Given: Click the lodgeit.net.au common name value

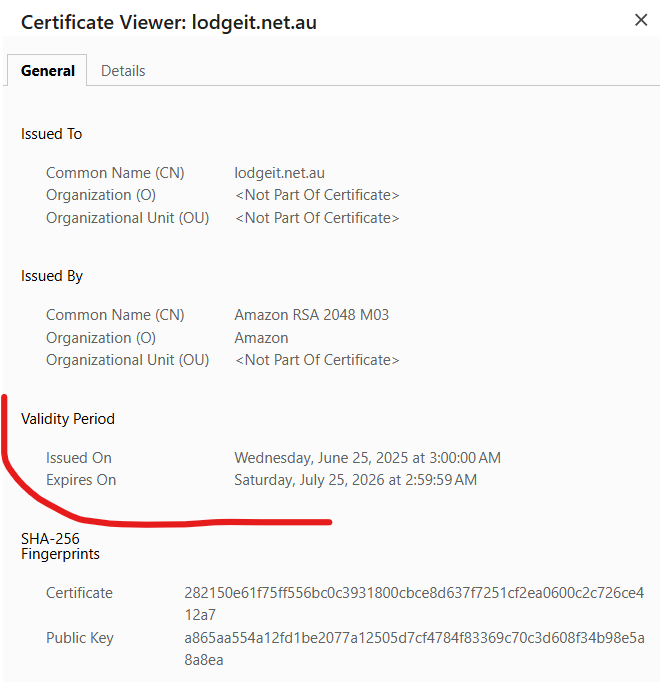Looking at the screenshot, I should (x=279, y=173).
